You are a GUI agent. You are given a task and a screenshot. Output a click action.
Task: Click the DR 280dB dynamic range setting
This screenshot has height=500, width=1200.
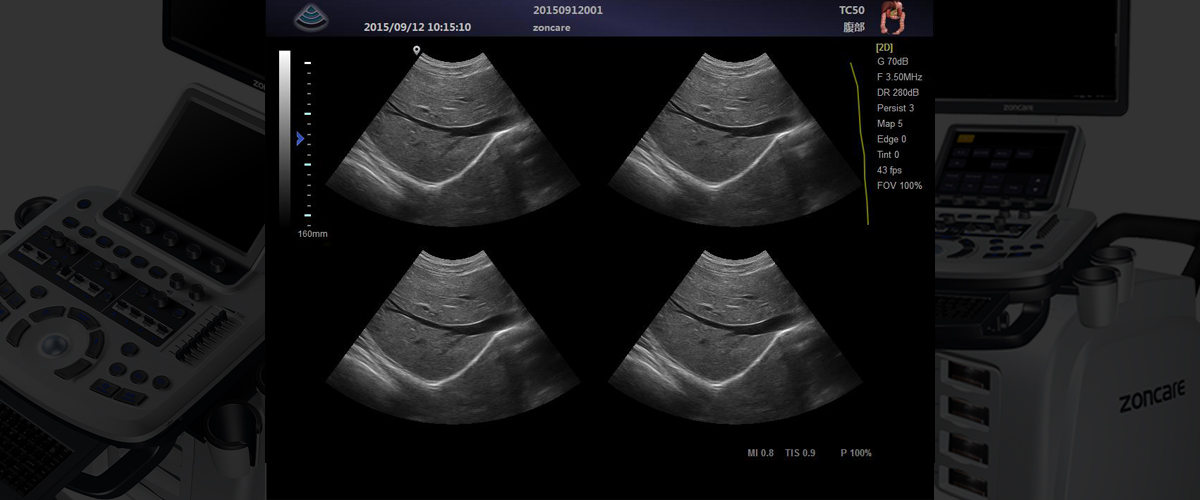tap(897, 93)
